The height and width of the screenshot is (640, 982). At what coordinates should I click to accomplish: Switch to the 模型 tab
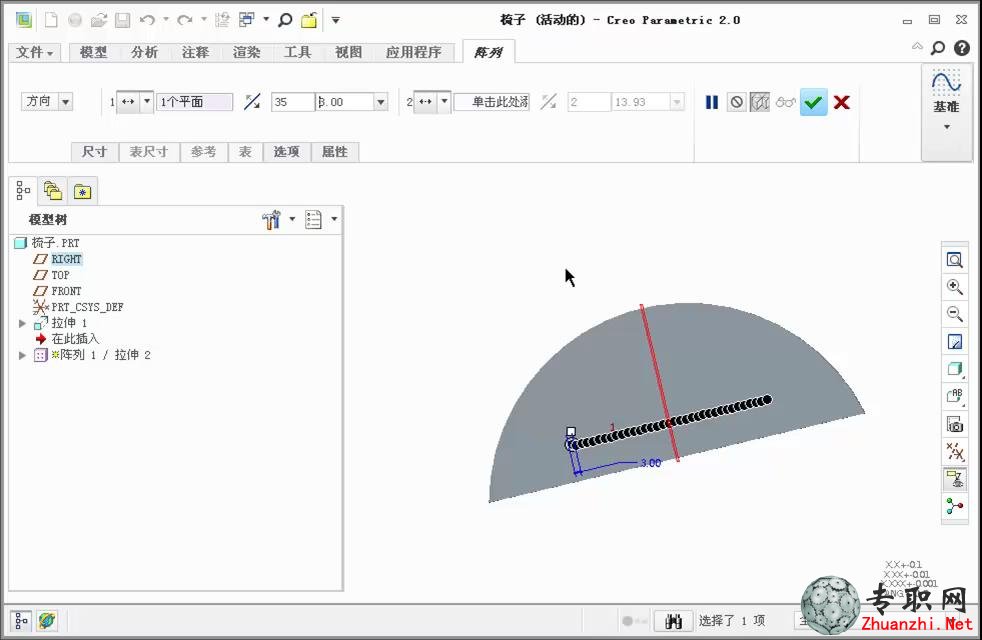[93, 52]
